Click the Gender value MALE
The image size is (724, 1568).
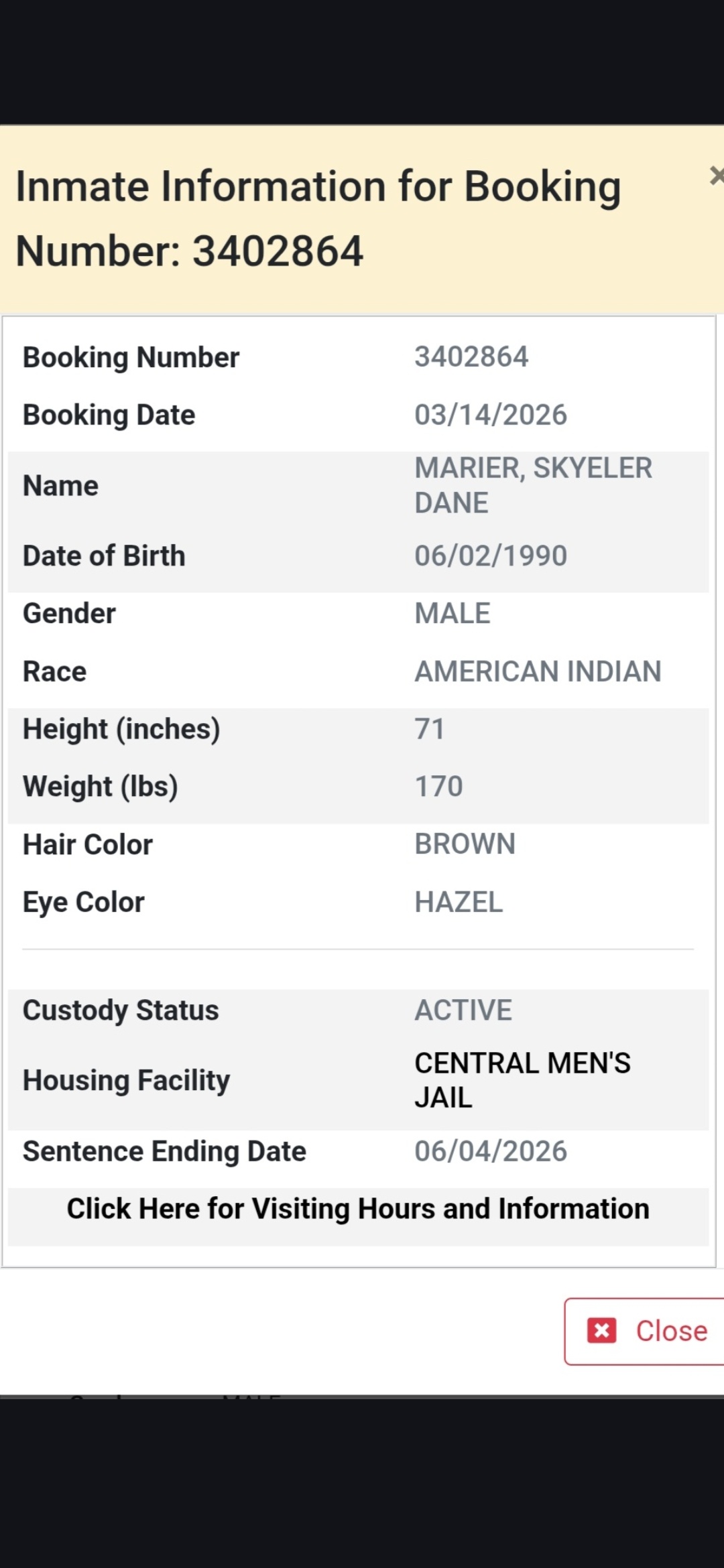tap(452, 614)
